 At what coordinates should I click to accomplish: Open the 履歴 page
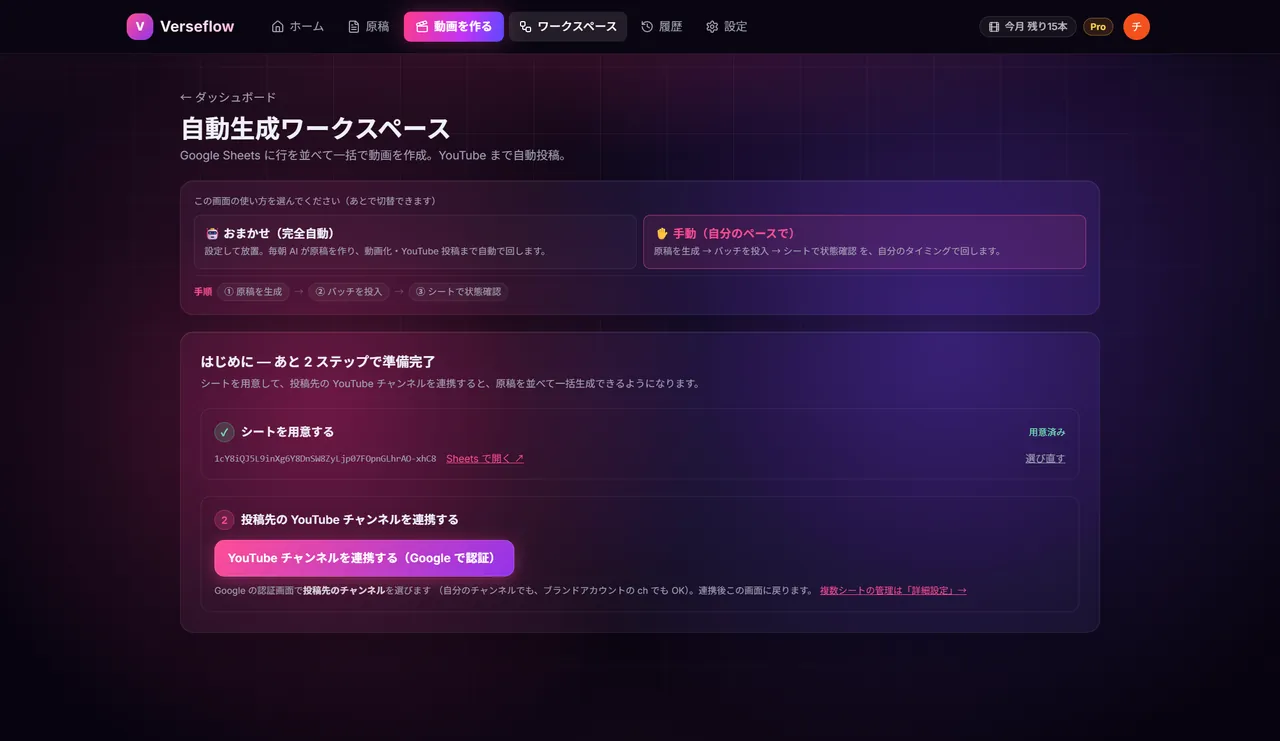point(662,27)
